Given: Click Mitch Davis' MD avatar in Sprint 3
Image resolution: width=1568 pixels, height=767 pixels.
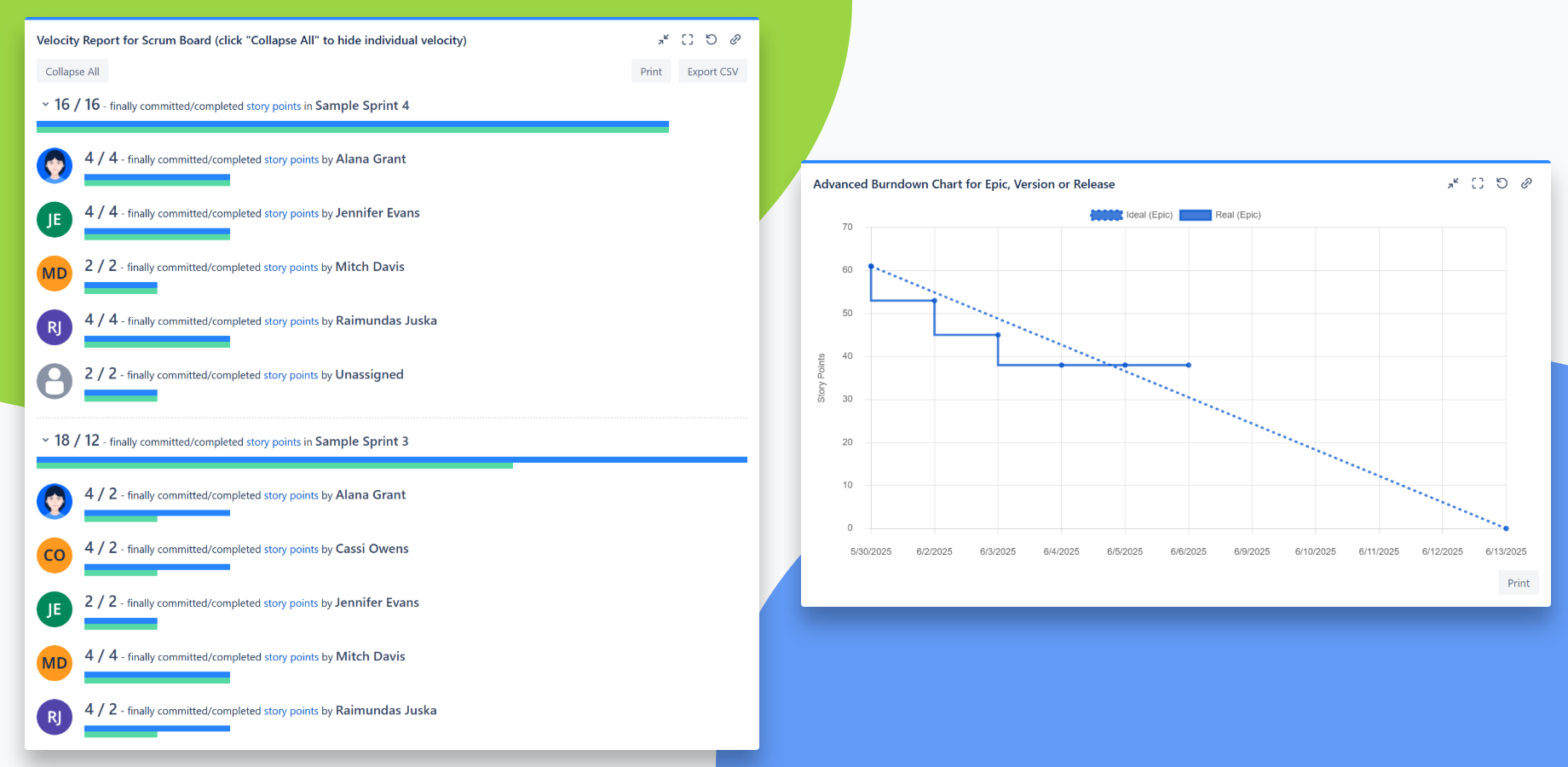Looking at the screenshot, I should [x=55, y=663].
